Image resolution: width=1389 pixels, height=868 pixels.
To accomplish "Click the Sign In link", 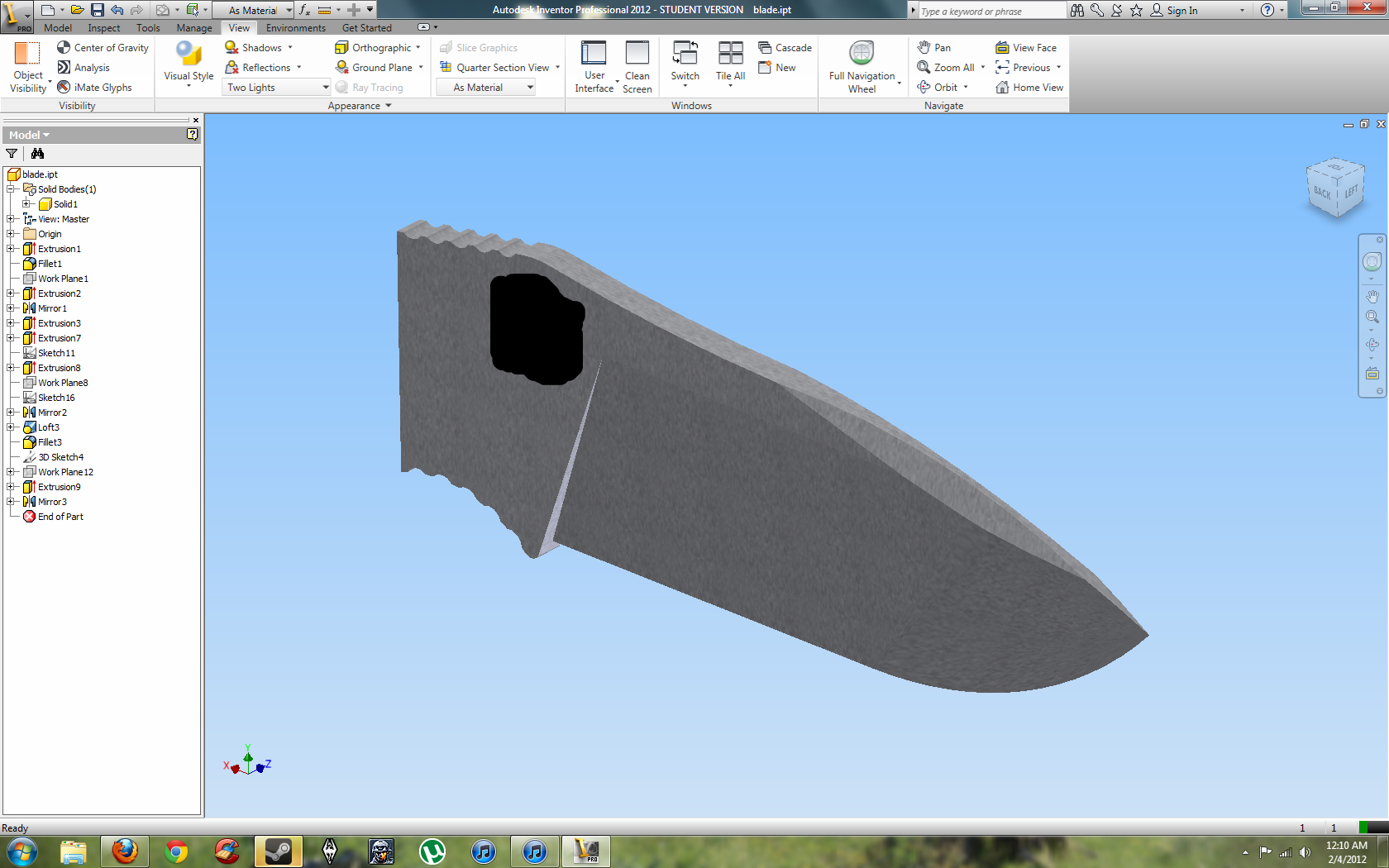I will point(1181,11).
